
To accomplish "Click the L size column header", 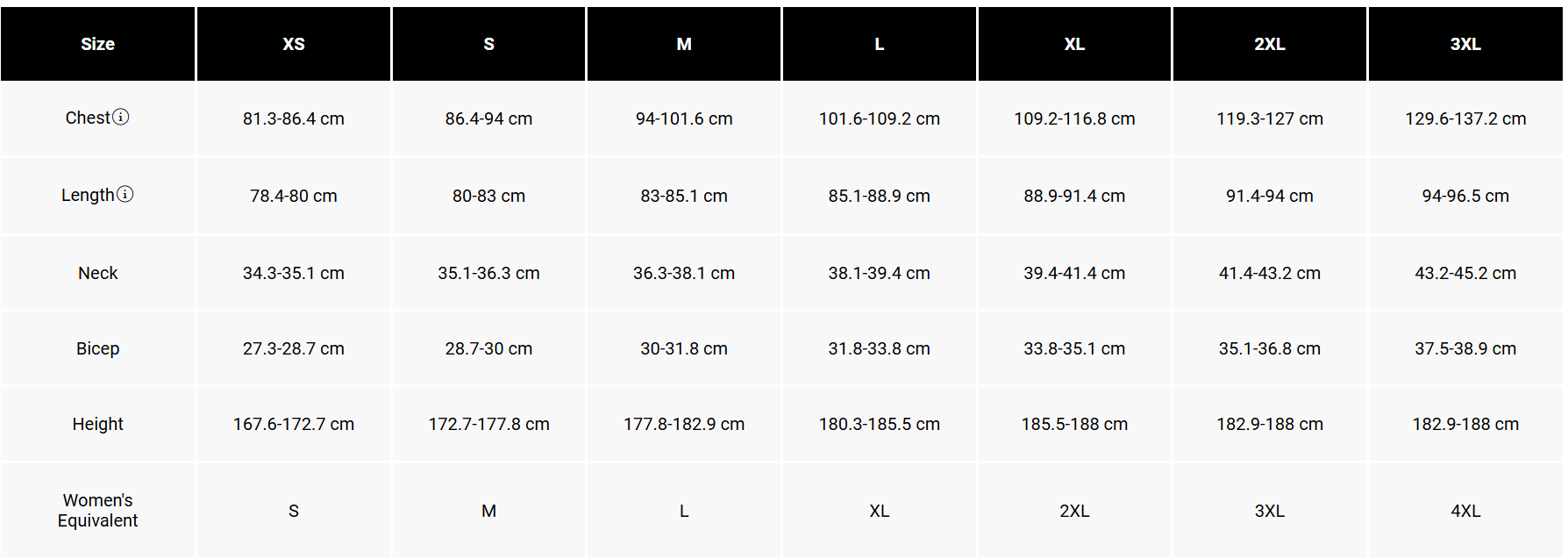I will point(879,44).
